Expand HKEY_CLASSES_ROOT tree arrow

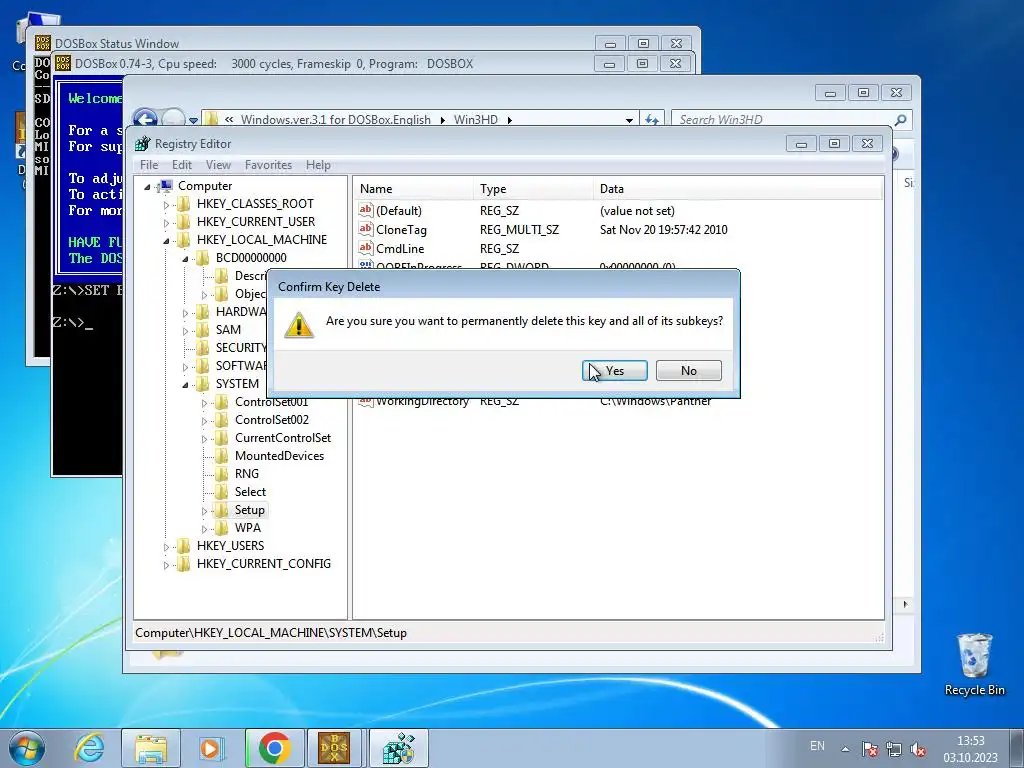tap(166, 204)
